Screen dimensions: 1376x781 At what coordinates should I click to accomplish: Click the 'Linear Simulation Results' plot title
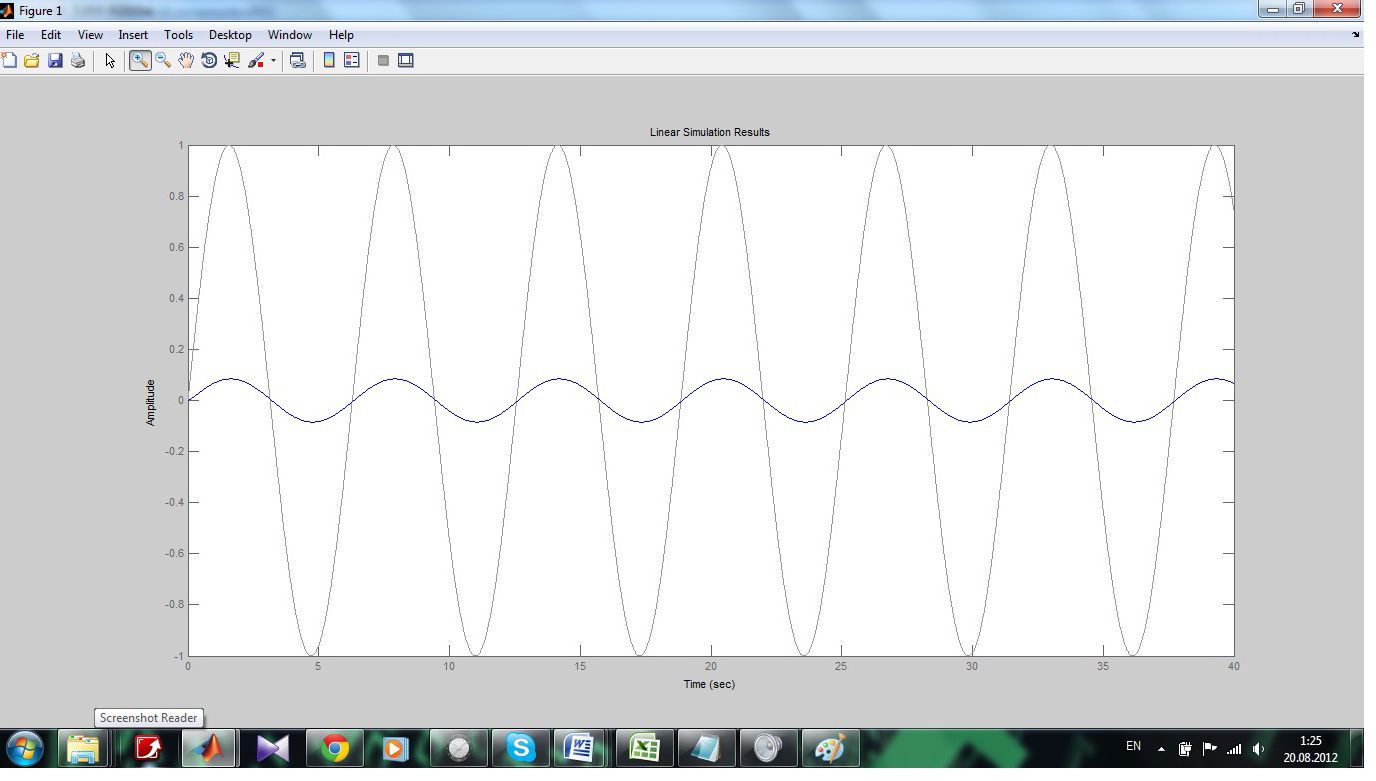(x=710, y=132)
